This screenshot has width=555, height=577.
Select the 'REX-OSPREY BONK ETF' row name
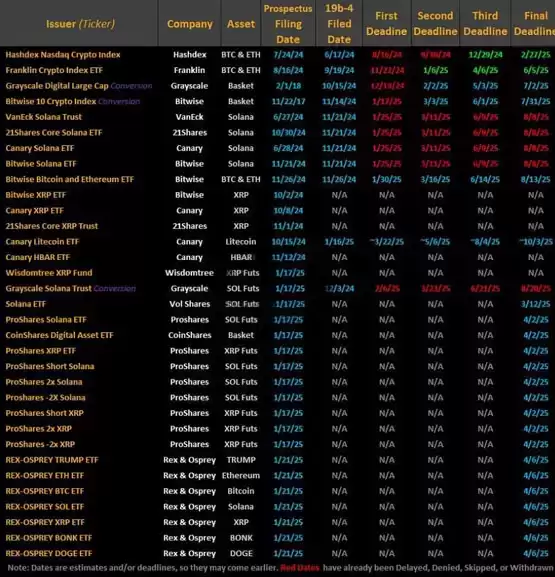click(x=49, y=538)
